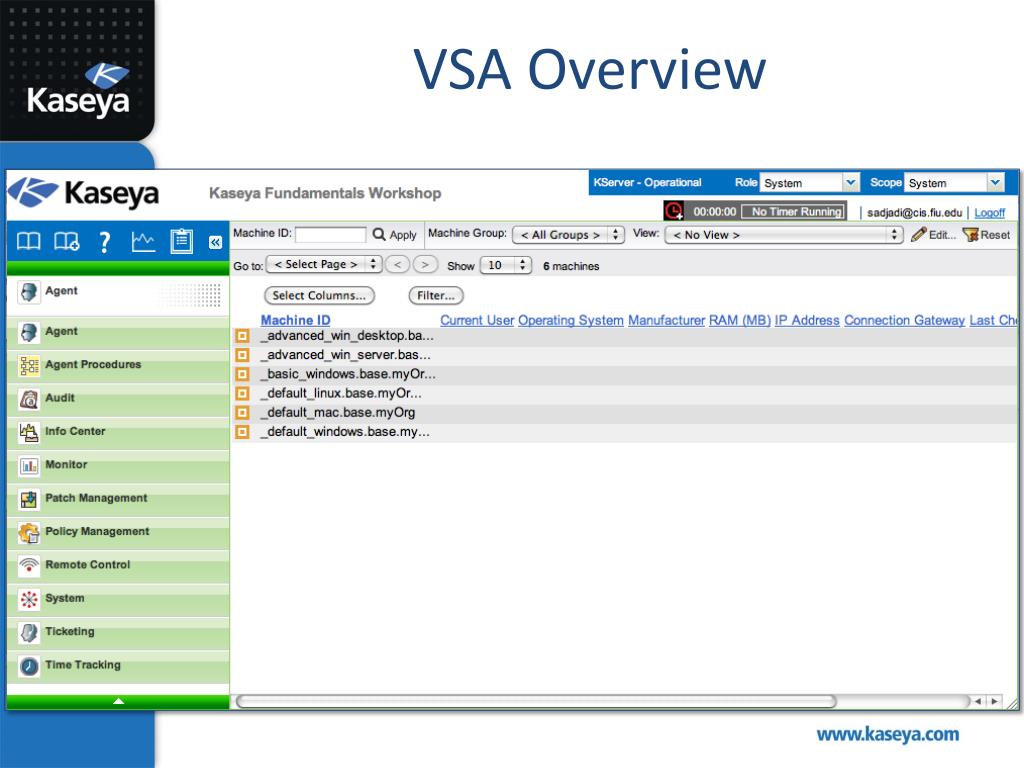Sort by the IP Address column

[x=807, y=321]
